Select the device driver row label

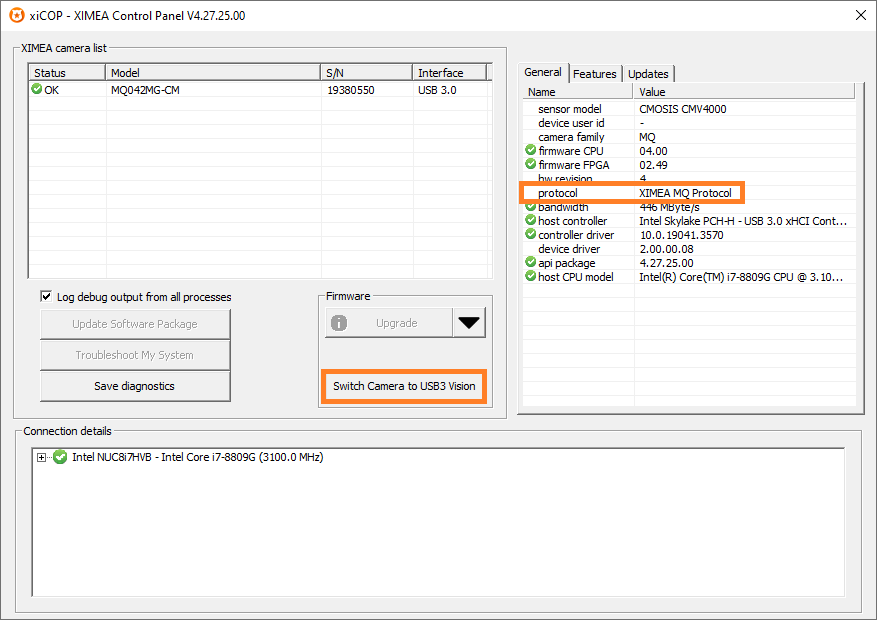tap(569, 249)
